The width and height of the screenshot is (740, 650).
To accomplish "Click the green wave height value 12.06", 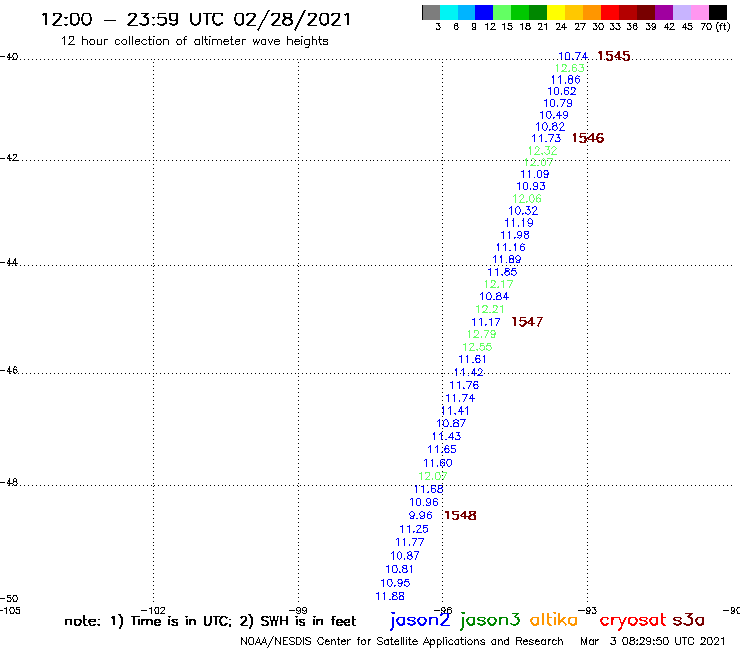I will pos(527,199).
